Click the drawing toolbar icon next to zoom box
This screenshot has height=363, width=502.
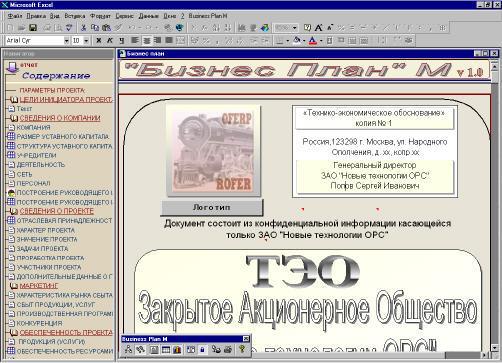(x=265, y=28)
